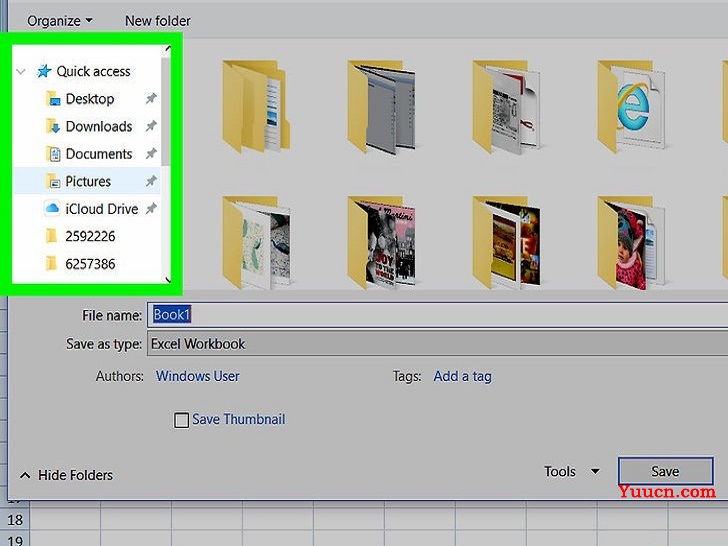
Task: Select the folder thumbnail with orange framed pictures
Action: click(507, 242)
